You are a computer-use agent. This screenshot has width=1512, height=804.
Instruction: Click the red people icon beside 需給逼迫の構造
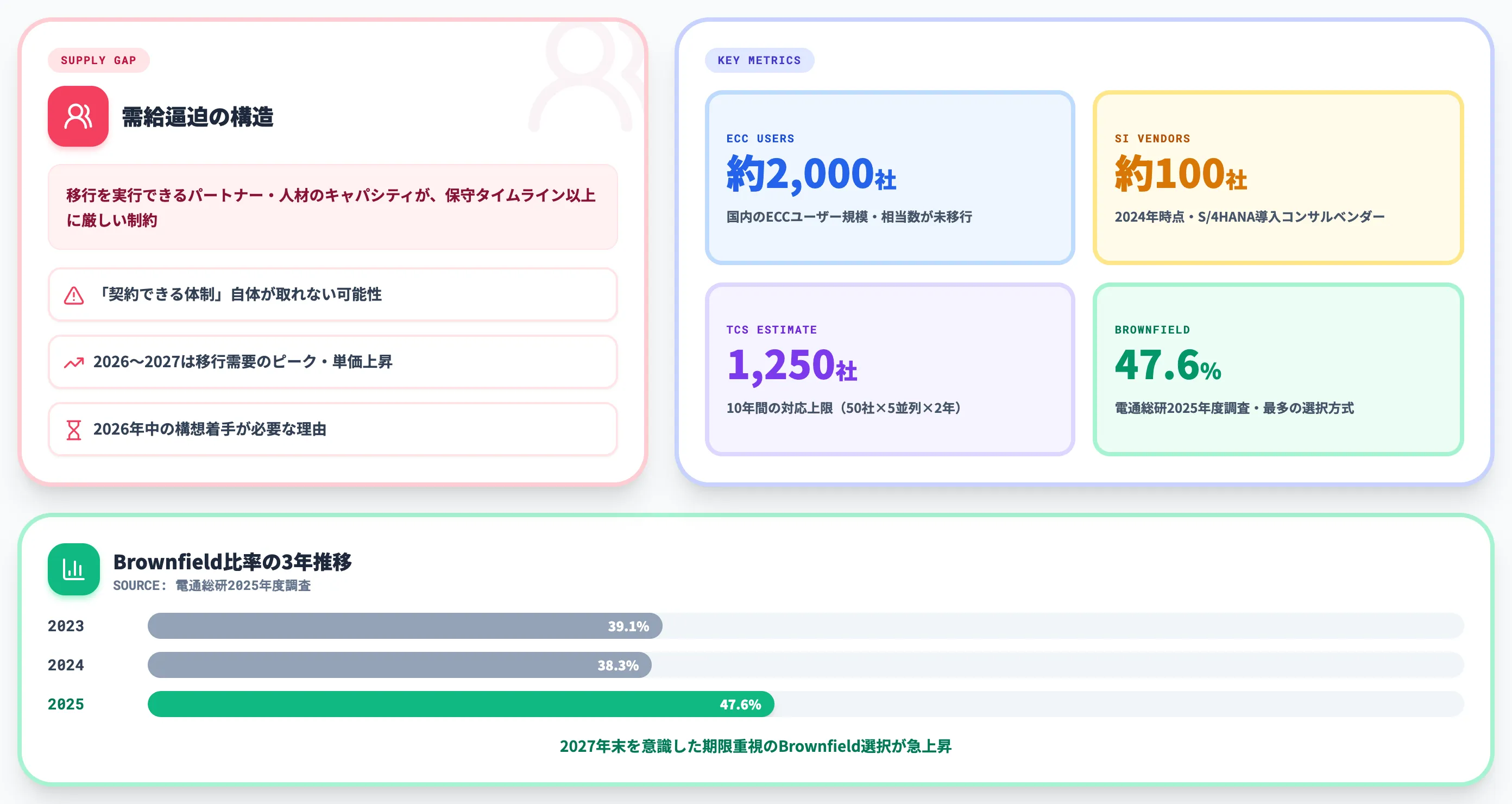tap(78, 116)
